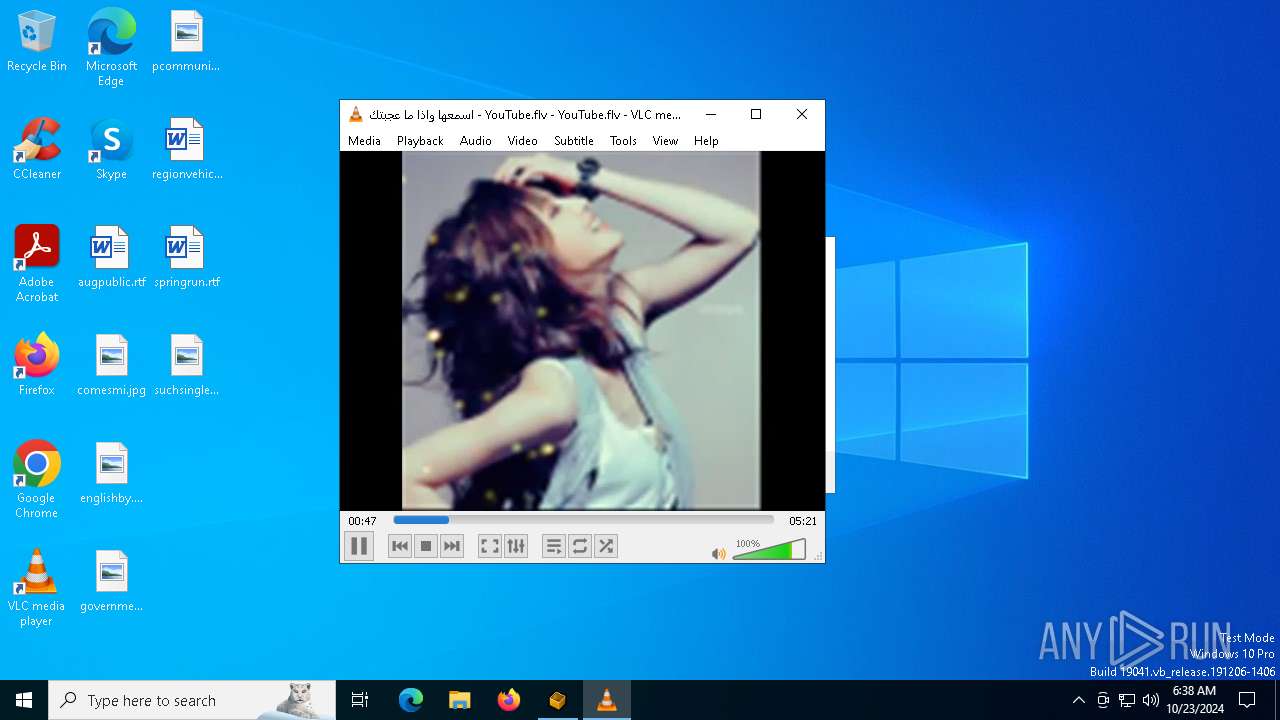The width and height of the screenshot is (1280, 720).
Task: Open File Explorer from the taskbar
Action: point(460,700)
